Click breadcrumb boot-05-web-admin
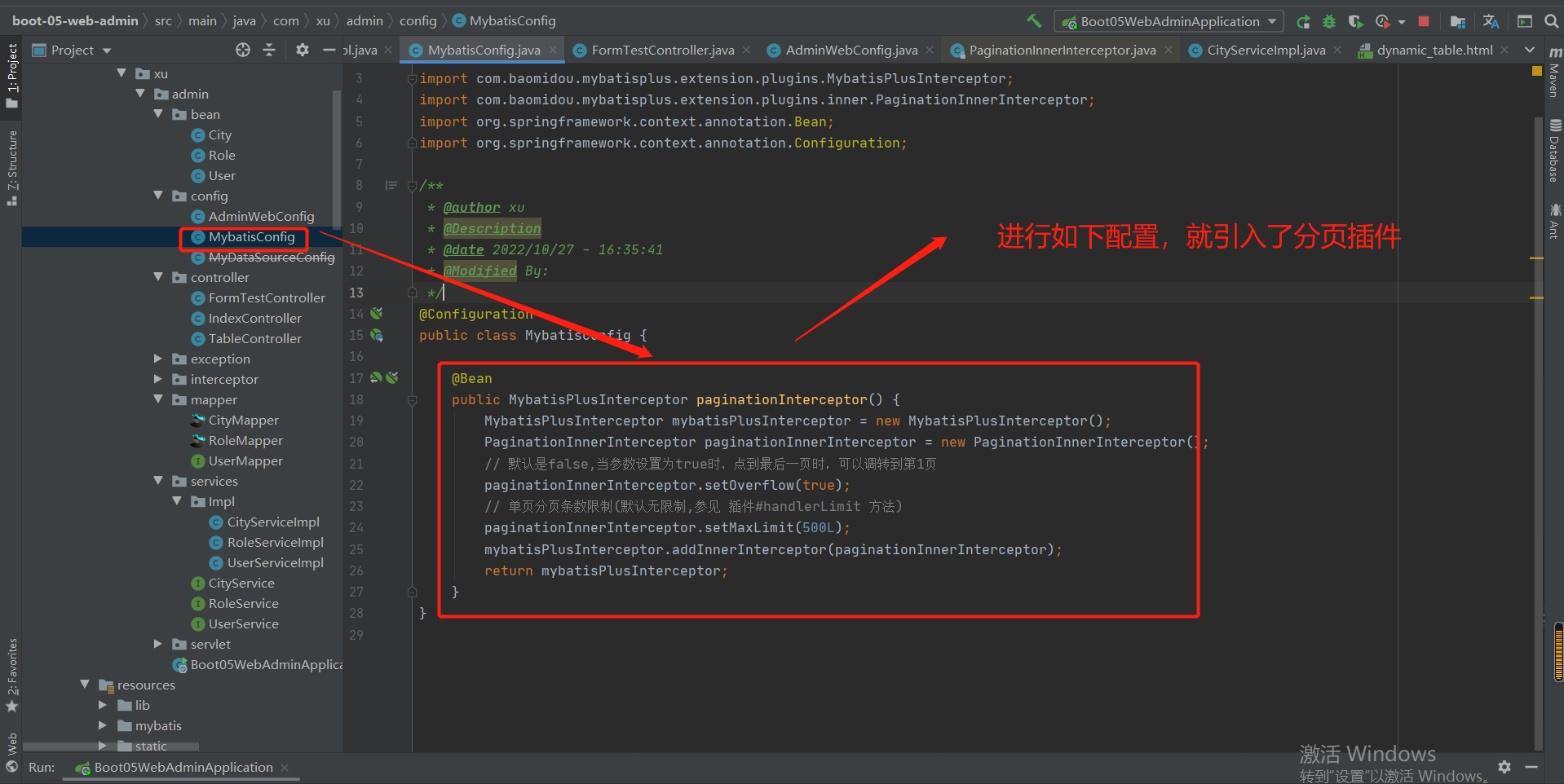This screenshot has height=784, width=1564. point(75,21)
